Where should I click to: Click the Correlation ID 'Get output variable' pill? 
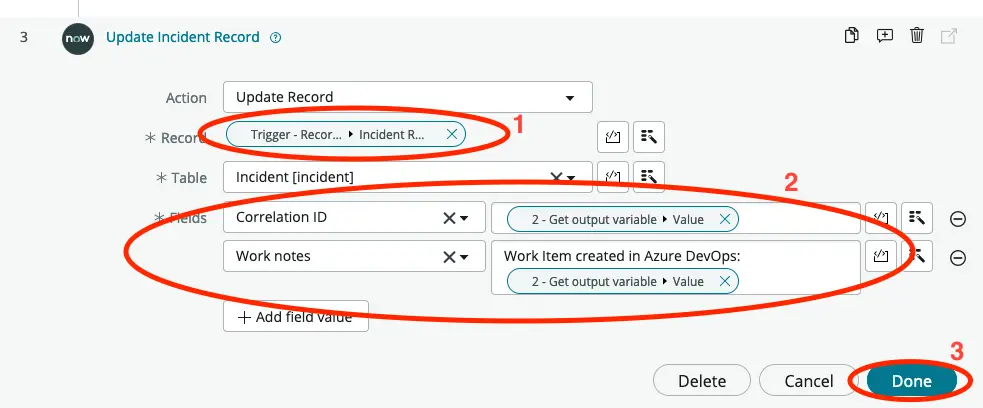(x=623, y=219)
